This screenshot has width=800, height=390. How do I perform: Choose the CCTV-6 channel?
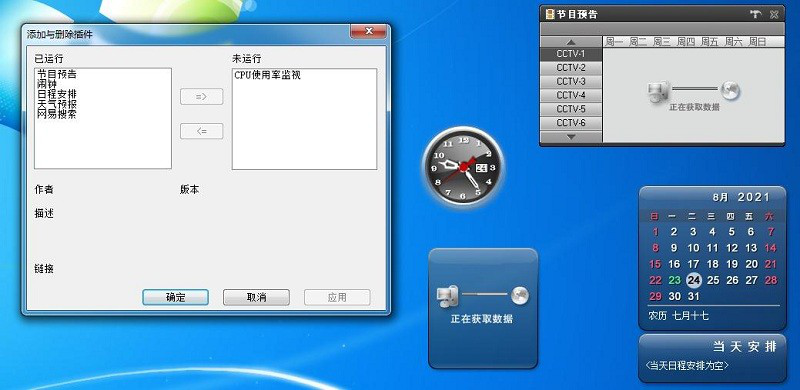(571, 123)
